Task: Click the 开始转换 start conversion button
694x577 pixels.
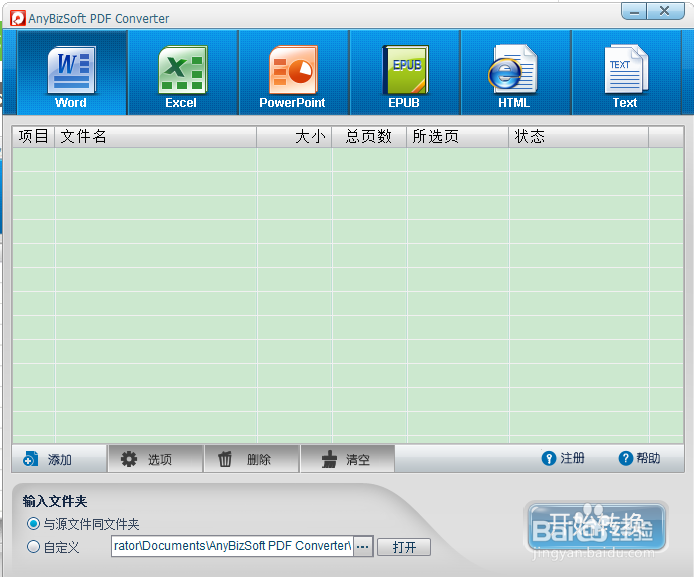Action: pos(596,526)
